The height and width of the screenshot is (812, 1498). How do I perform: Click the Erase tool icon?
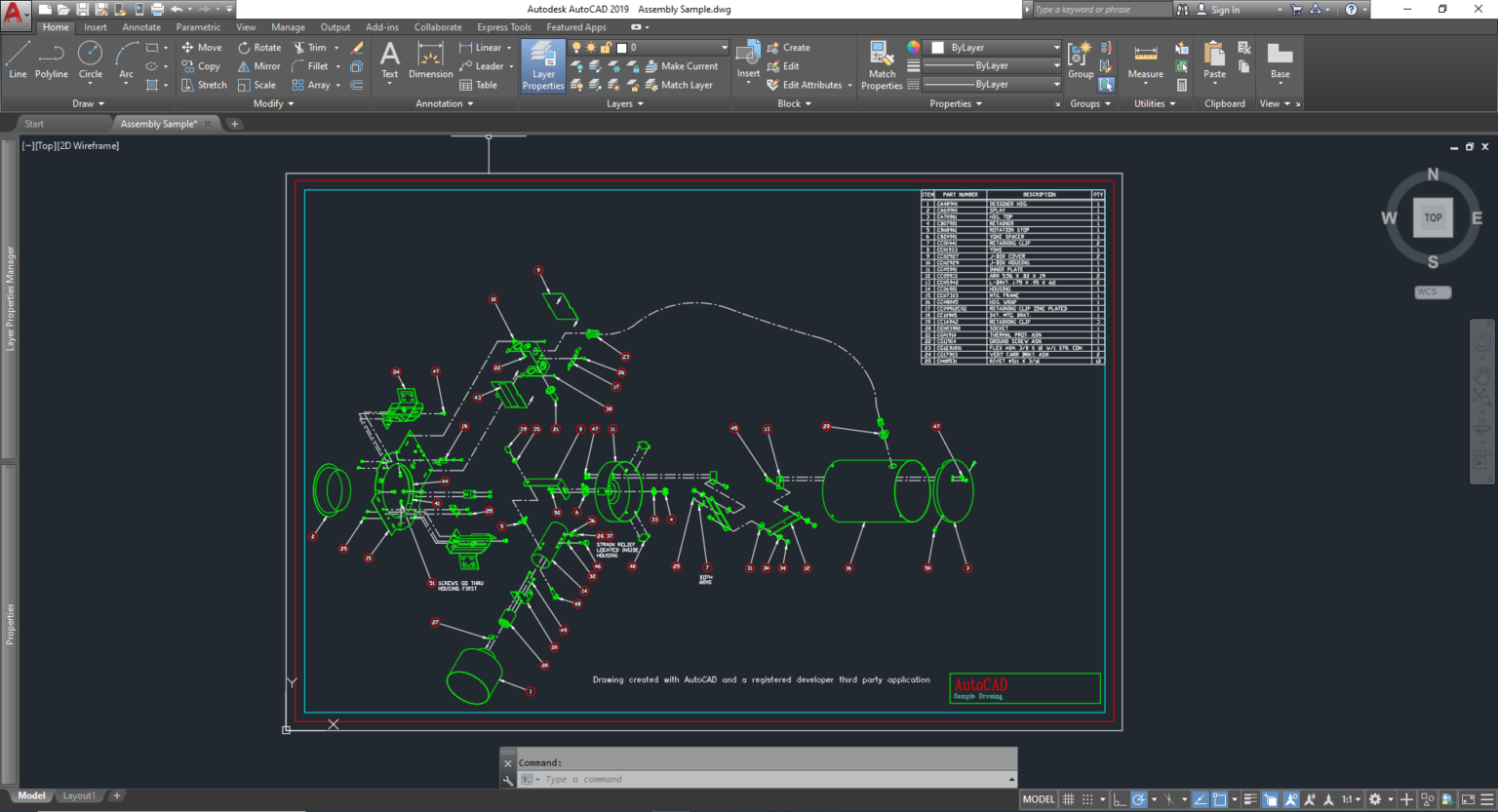click(x=357, y=47)
